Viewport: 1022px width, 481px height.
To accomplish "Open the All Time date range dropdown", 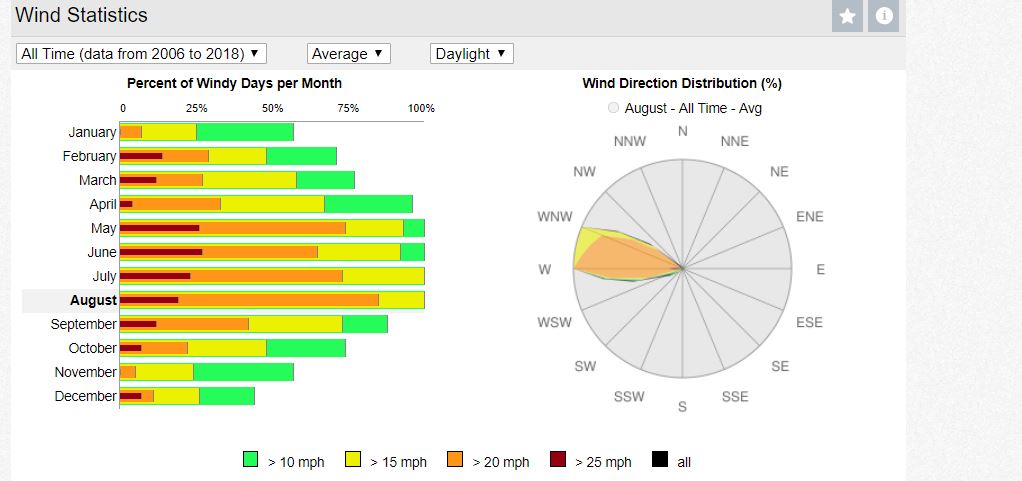I will click(x=141, y=54).
